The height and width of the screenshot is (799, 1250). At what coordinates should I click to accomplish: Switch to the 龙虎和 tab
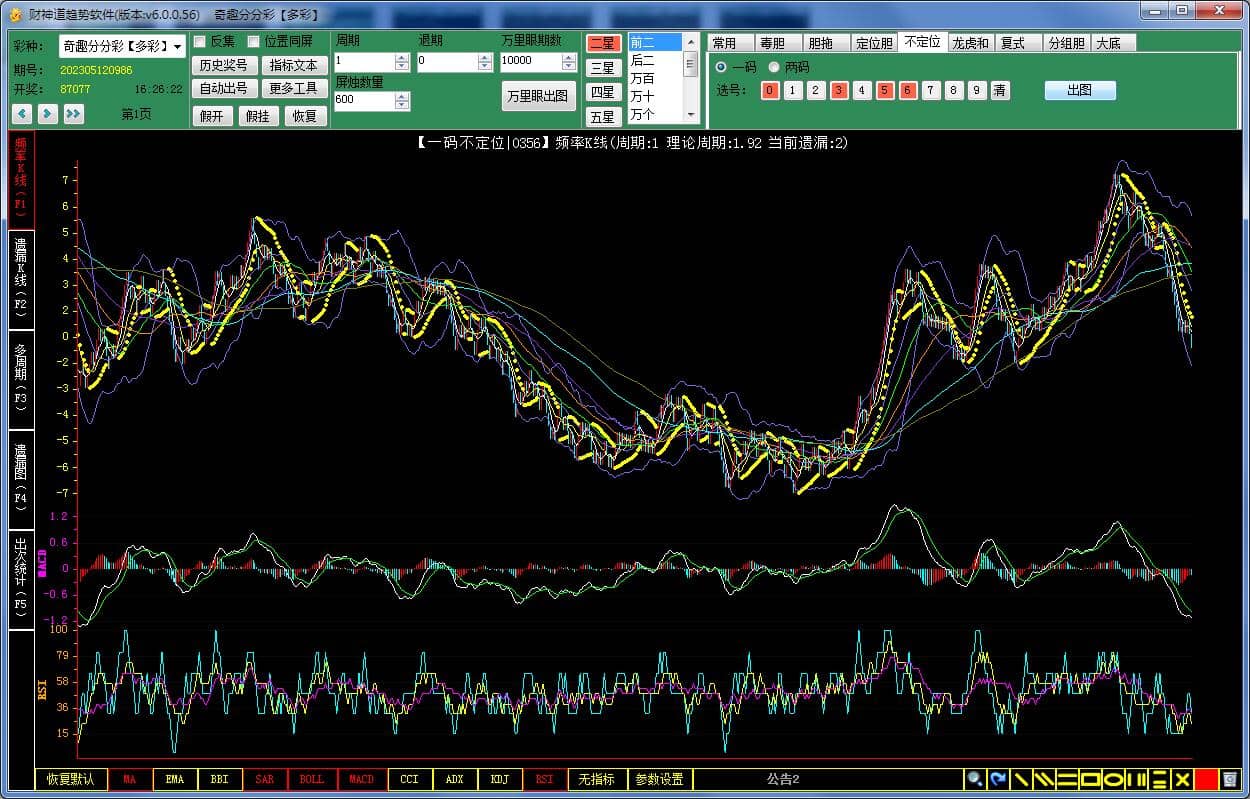point(970,43)
